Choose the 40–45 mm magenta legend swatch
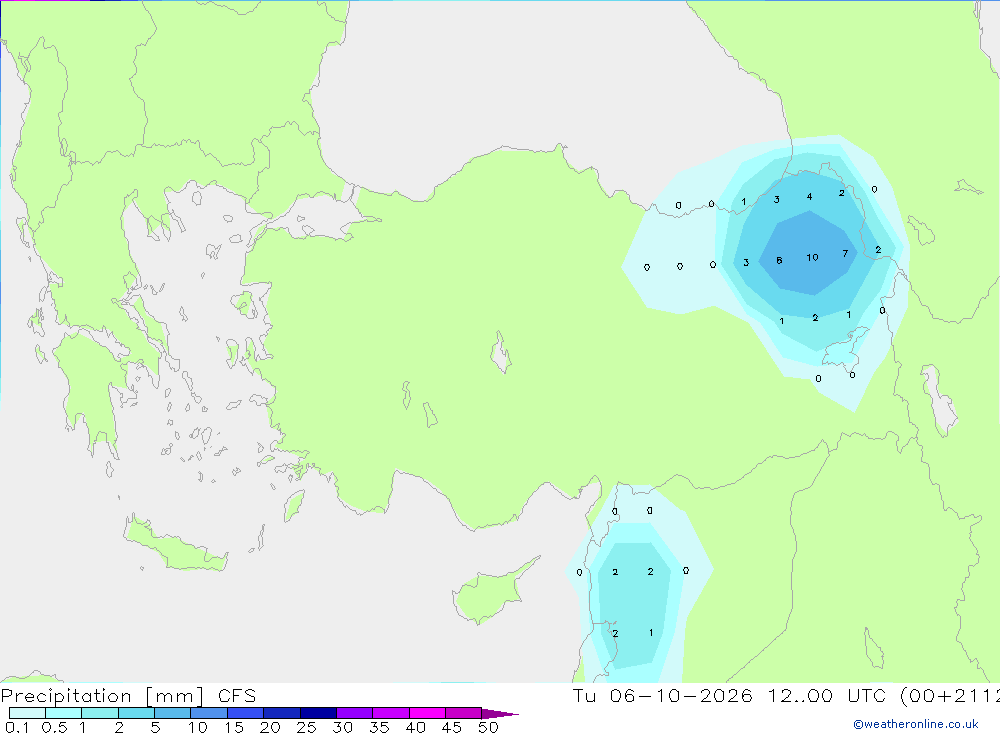1000x733 pixels. point(427,713)
